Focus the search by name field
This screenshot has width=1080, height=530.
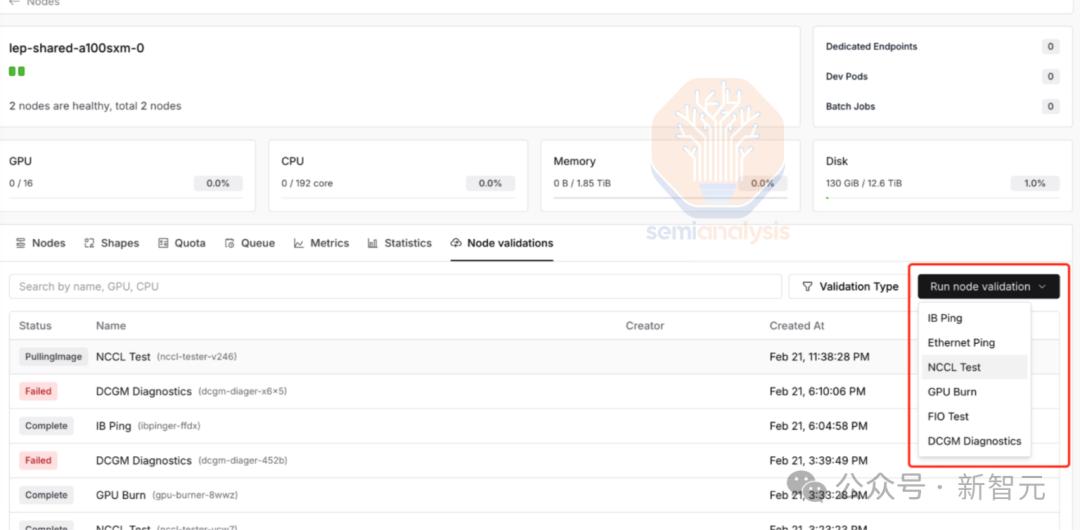395,287
